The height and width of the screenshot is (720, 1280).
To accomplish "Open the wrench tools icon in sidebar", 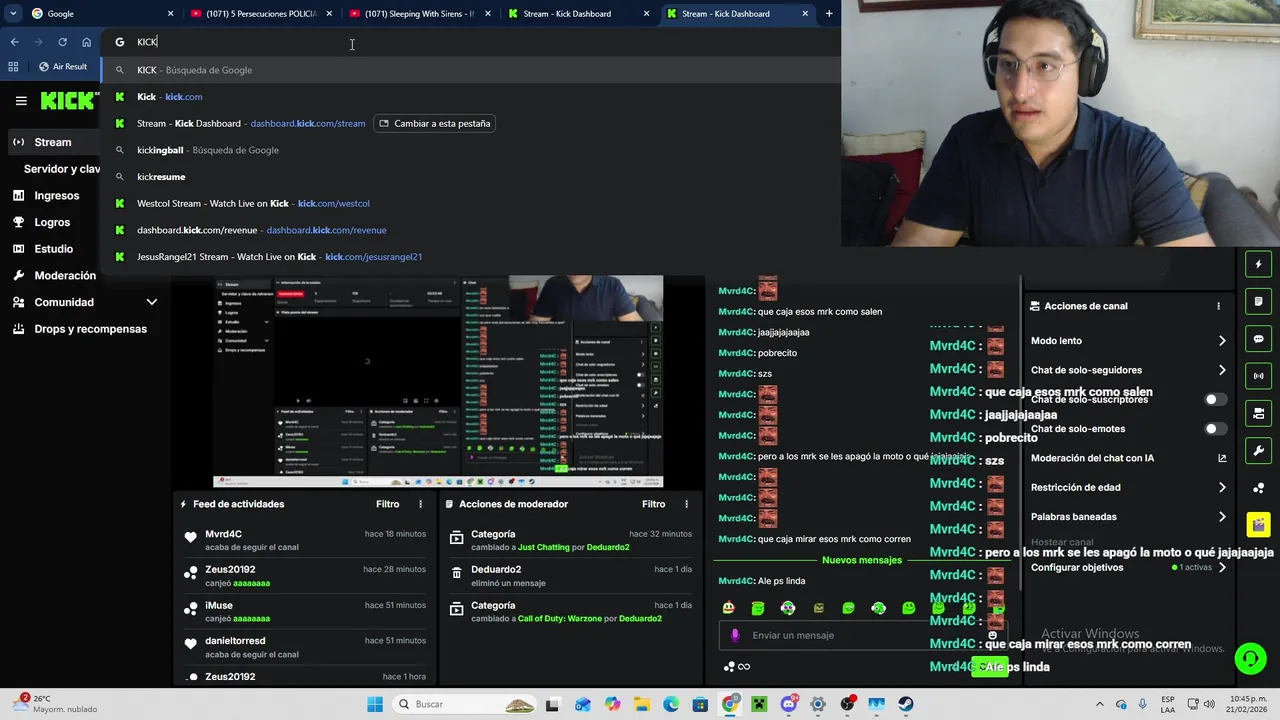I will coord(1258,450).
